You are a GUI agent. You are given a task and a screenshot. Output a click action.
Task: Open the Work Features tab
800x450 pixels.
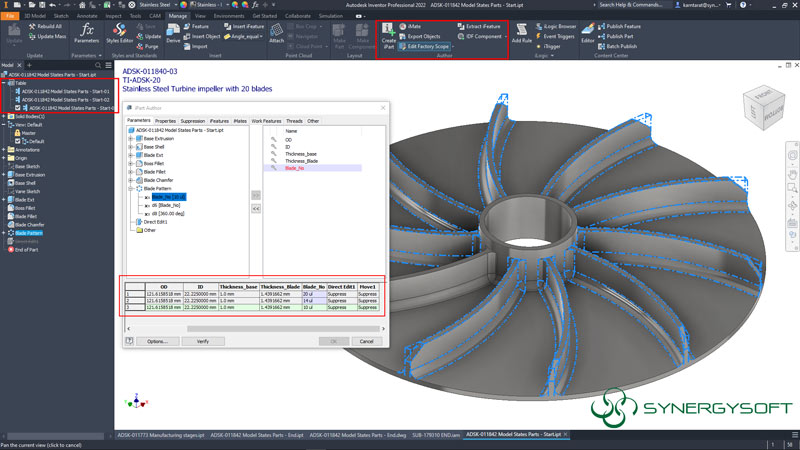(265, 121)
